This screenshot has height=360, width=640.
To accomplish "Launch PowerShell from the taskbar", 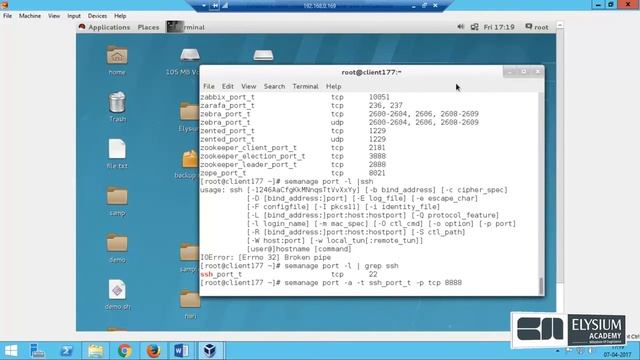I will click(x=67, y=351).
